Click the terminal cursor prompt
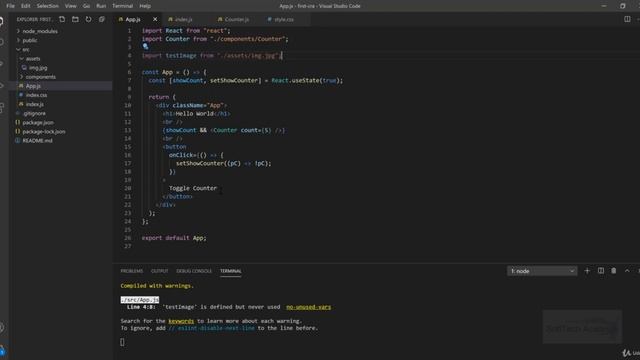640x360 pixels. coord(122,342)
